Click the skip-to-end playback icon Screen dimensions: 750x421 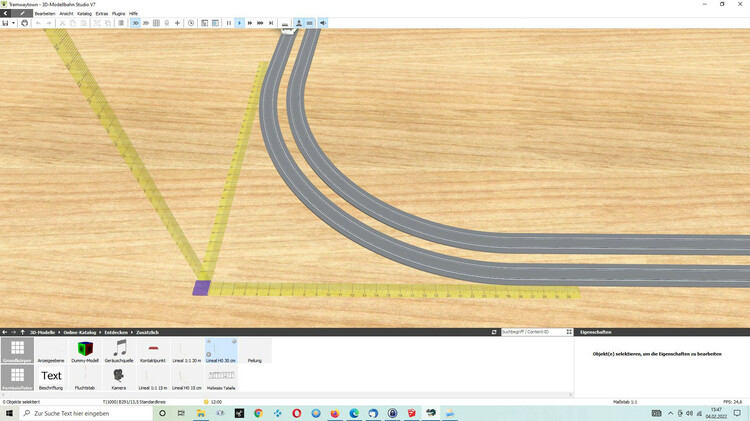click(x=271, y=23)
